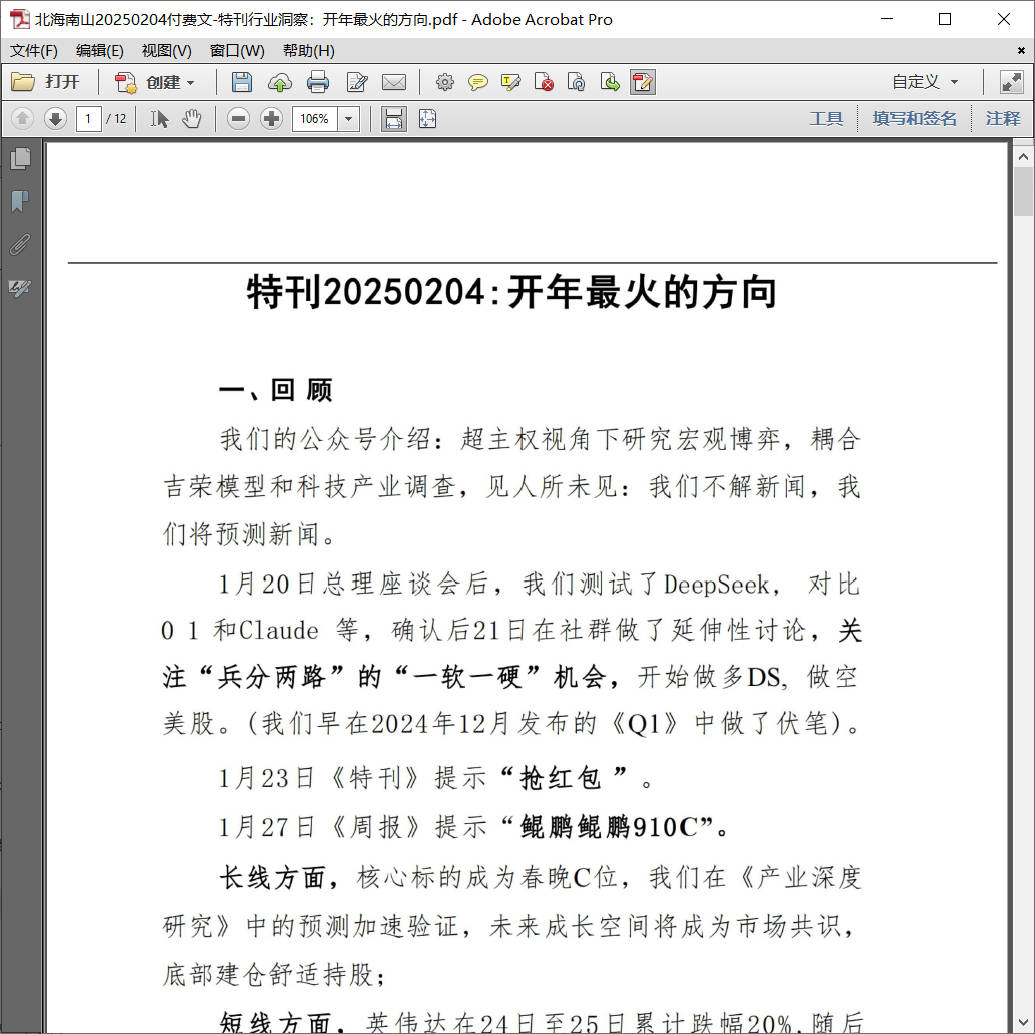This screenshot has width=1035, height=1034.
Task: Click the fit width scrolling icon
Action: pyautogui.click(x=393, y=119)
